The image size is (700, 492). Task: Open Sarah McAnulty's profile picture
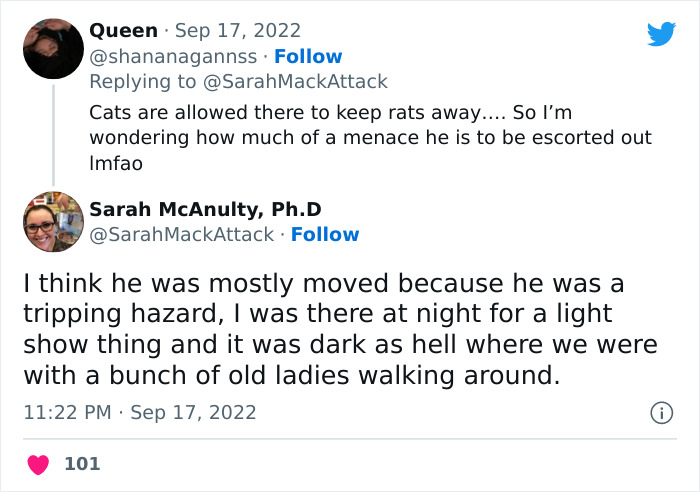pyautogui.click(x=53, y=221)
